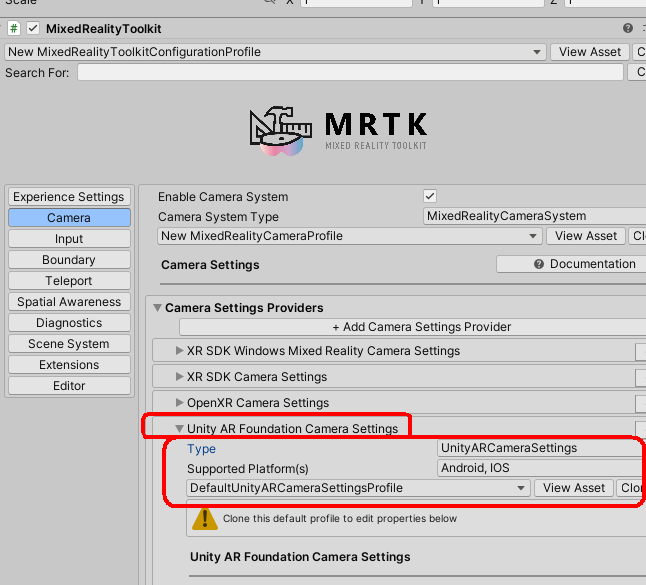Click View Asset for the configuration profile
This screenshot has width=646, height=585.
click(590, 52)
